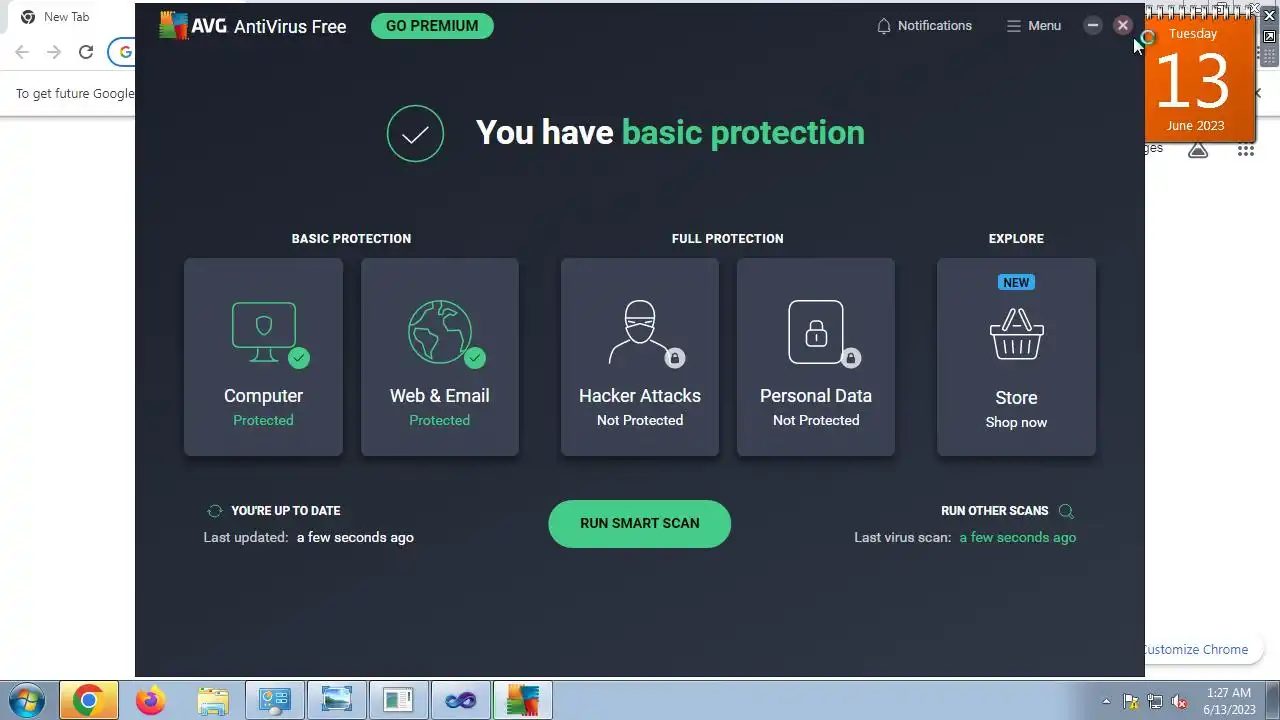Click the calendar gadget drag handle
The image size is (1280, 720).
[x=1270, y=57]
